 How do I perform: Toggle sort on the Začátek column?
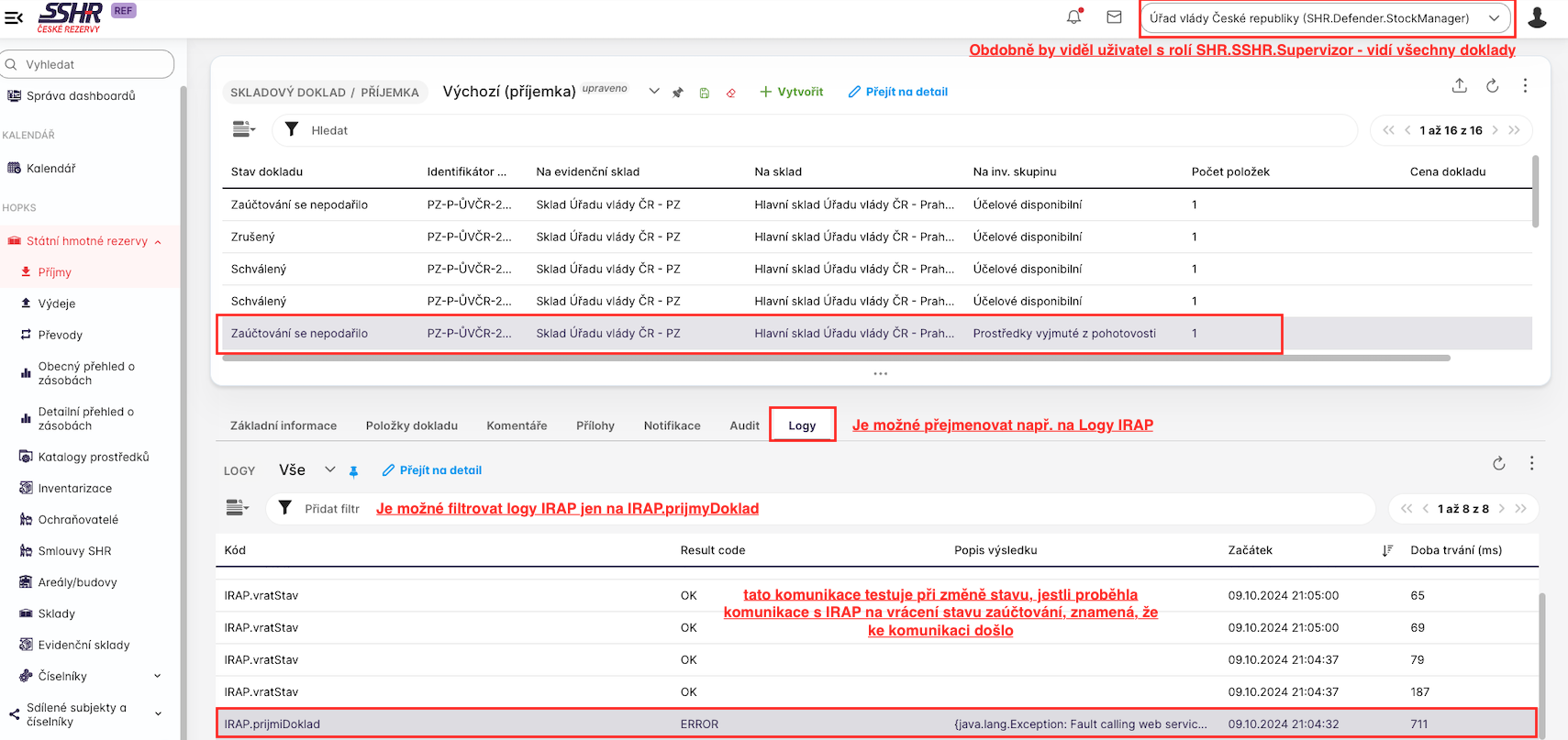click(1386, 550)
